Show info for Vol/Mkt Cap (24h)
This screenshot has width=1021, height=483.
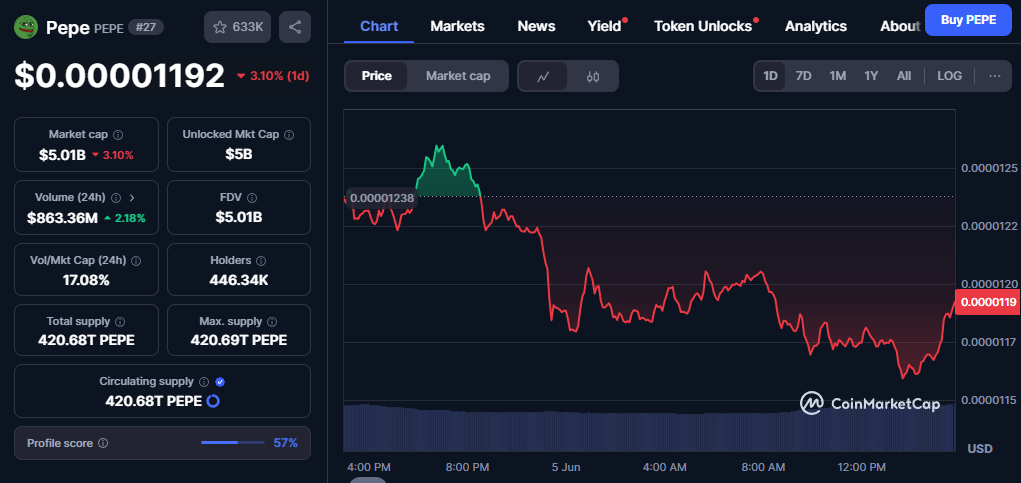click(x=136, y=260)
